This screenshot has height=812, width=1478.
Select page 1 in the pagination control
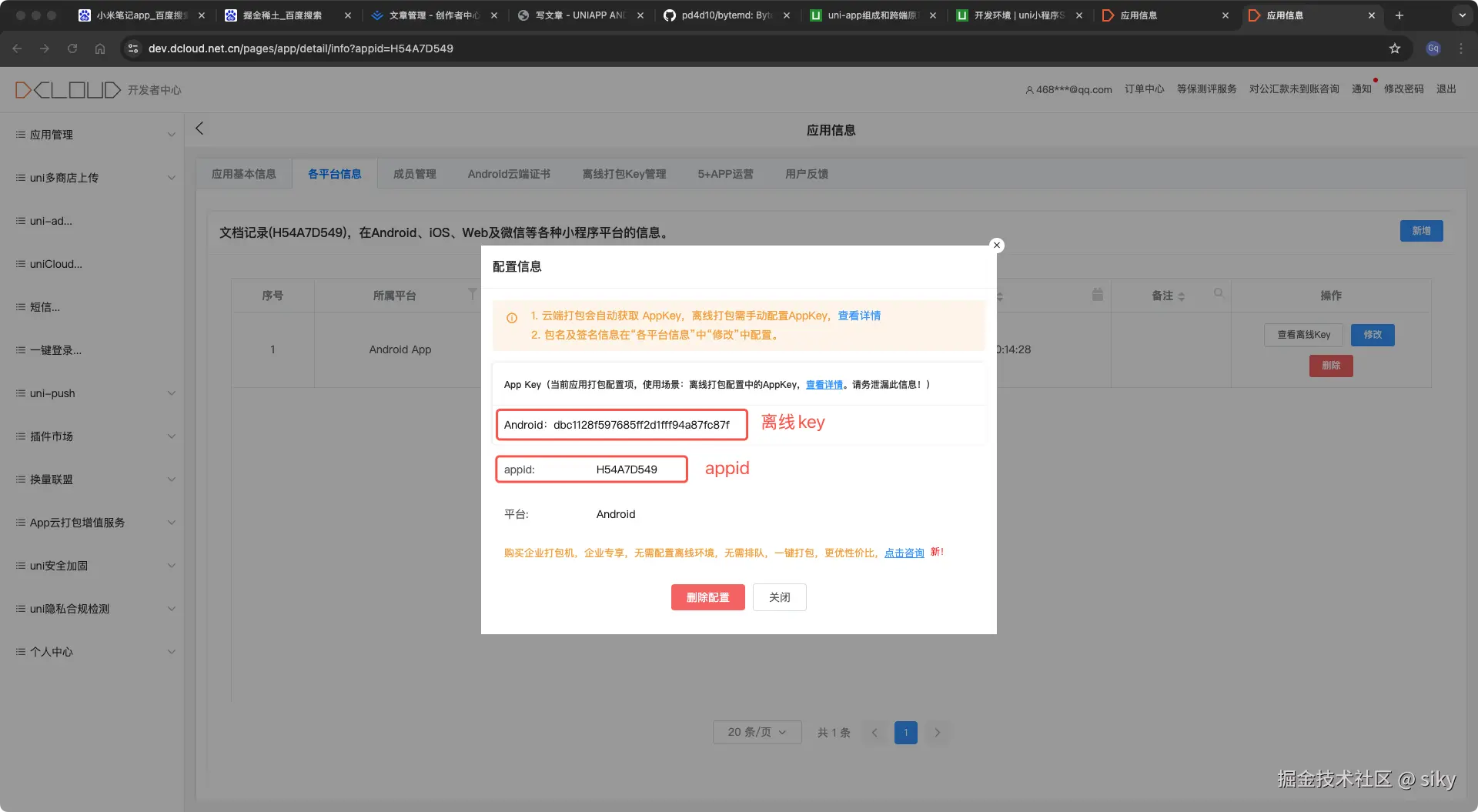[x=906, y=732]
